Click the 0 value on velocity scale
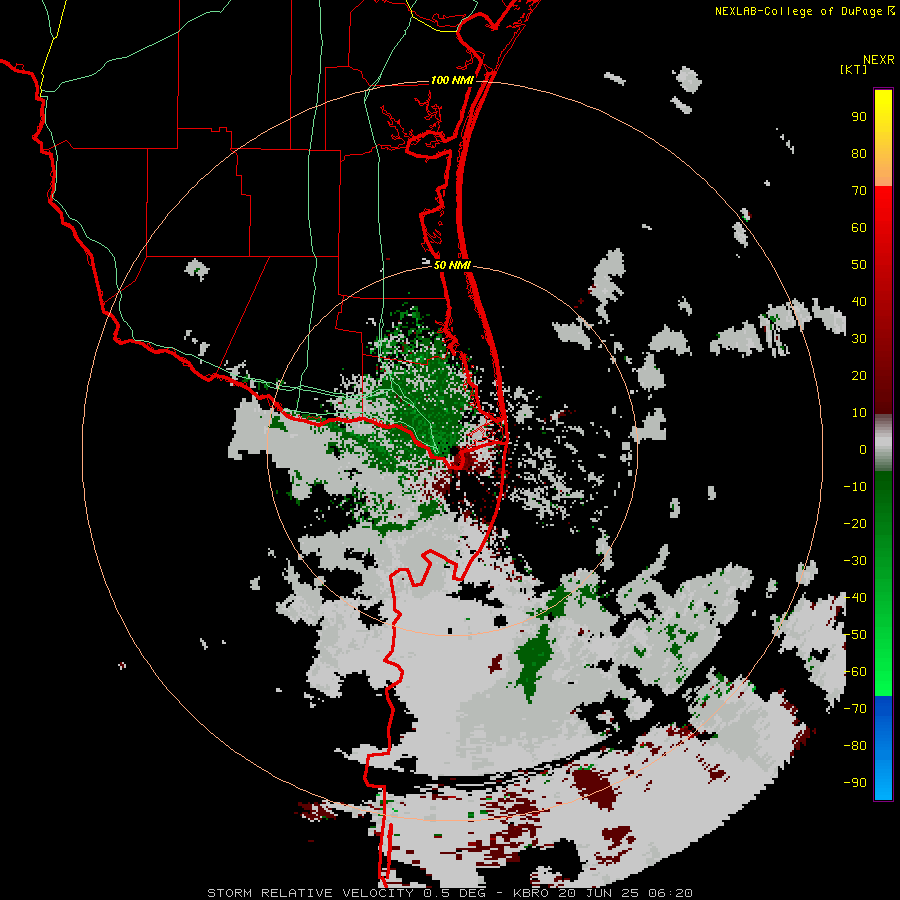The width and height of the screenshot is (900, 900). click(x=863, y=449)
